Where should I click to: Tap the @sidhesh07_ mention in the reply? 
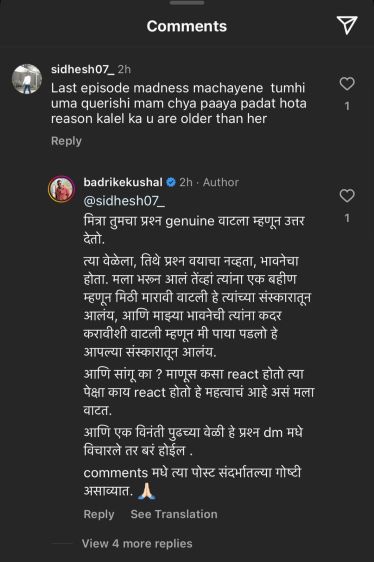point(124,201)
